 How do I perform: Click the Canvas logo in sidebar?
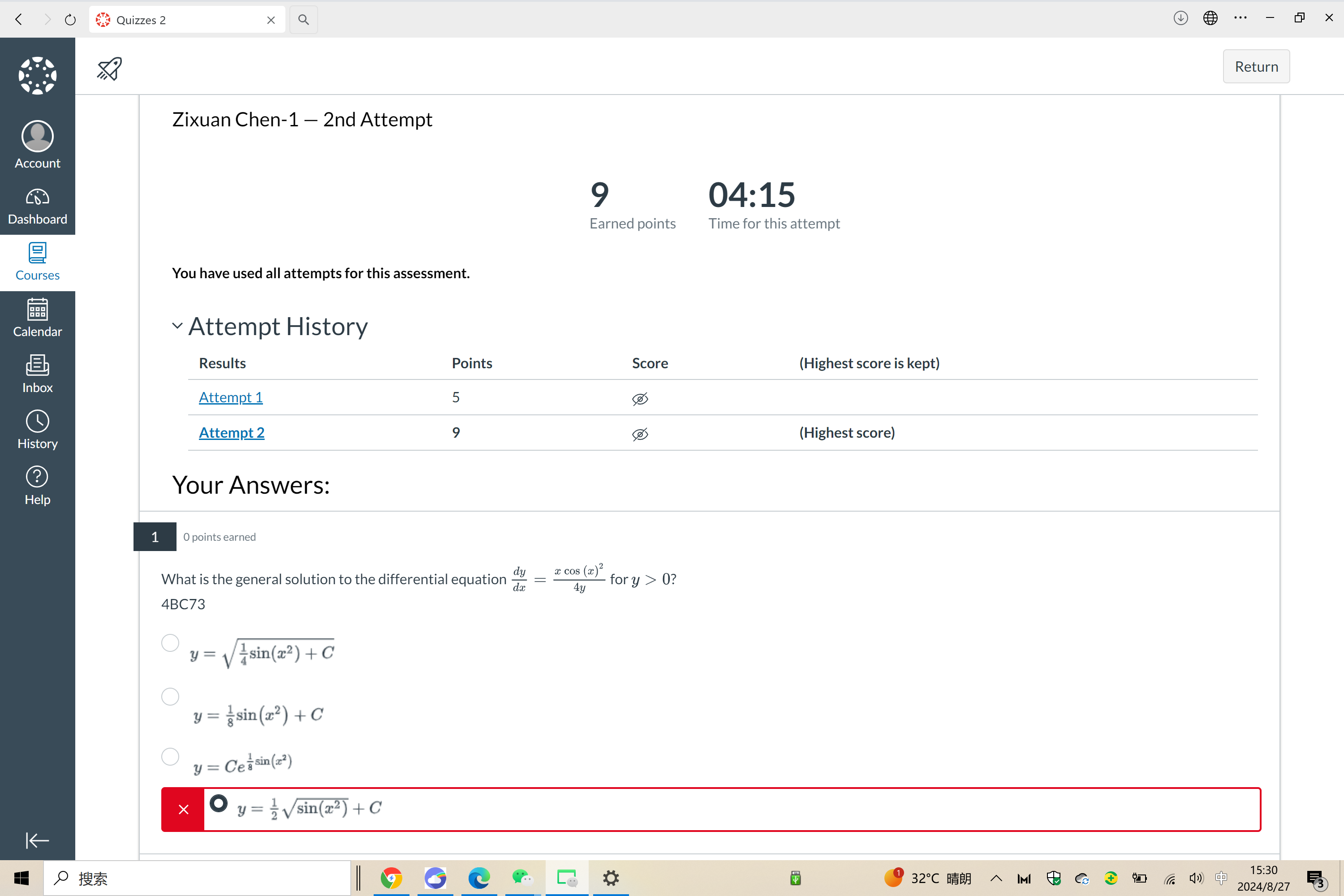click(37, 75)
